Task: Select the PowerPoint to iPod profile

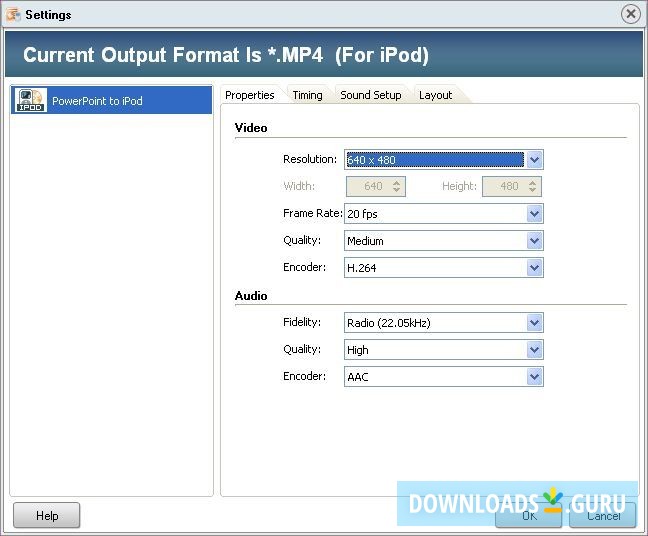Action: click(x=111, y=100)
